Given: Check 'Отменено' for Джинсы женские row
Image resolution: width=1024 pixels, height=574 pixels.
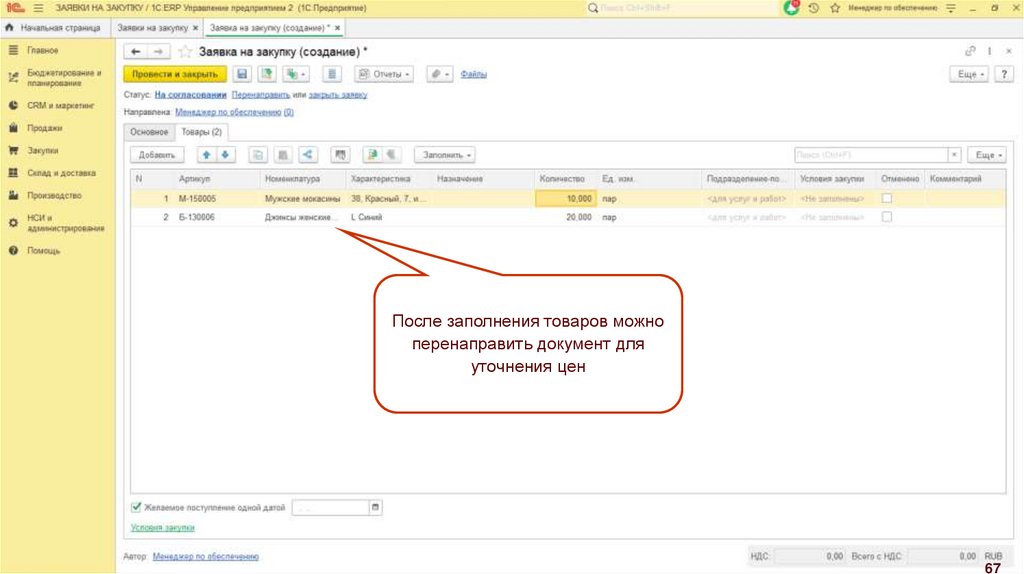Looking at the screenshot, I should pyautogui.click(x=886, y=217).
